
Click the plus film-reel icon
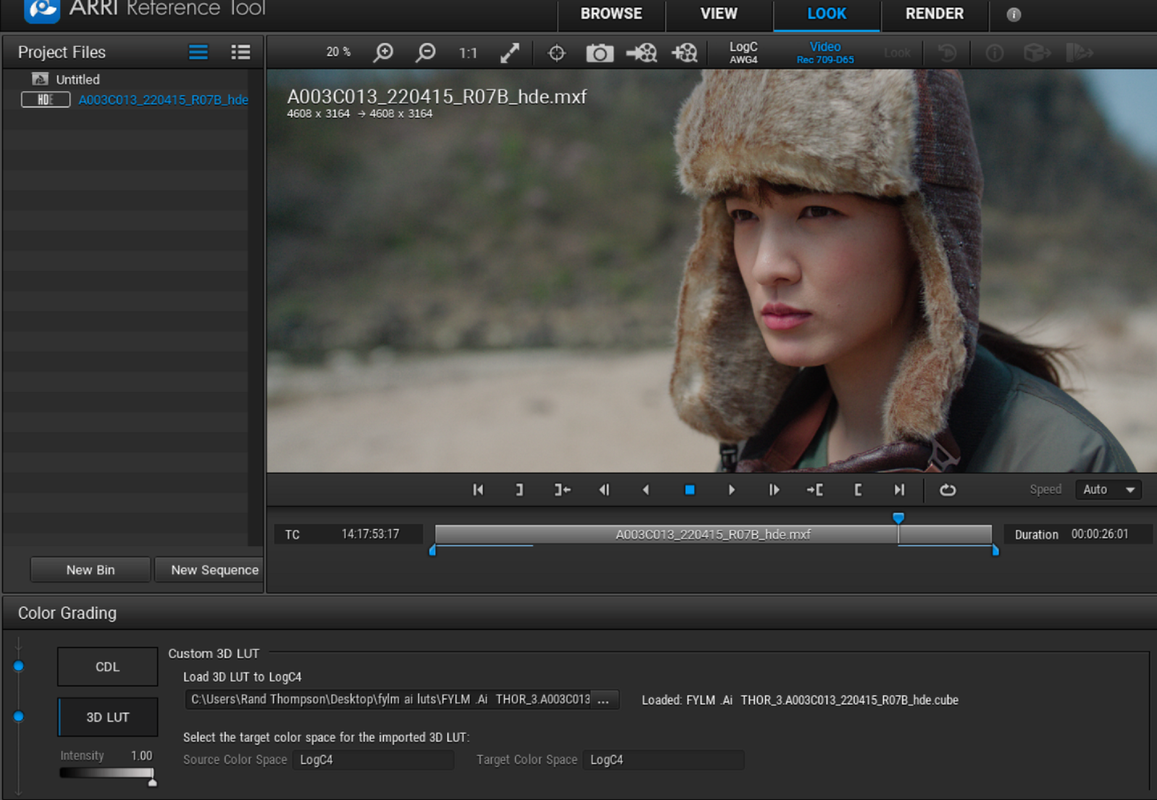[x=684, y=53]
